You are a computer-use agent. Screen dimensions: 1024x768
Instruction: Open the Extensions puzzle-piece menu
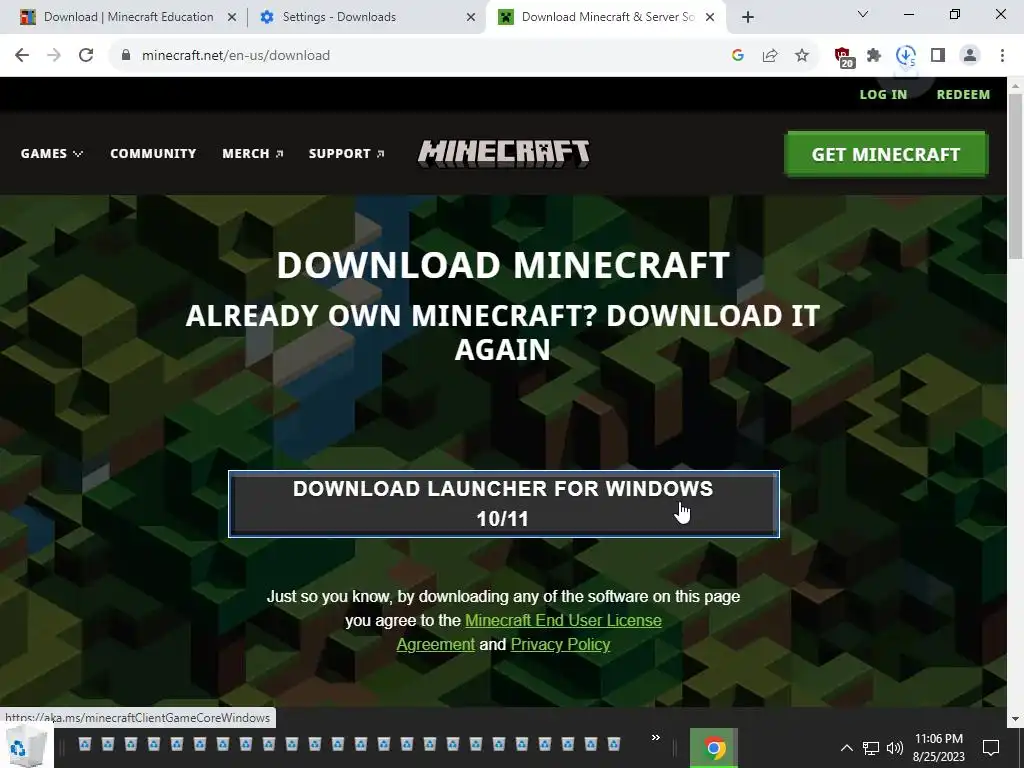click(x=874, y=56)
